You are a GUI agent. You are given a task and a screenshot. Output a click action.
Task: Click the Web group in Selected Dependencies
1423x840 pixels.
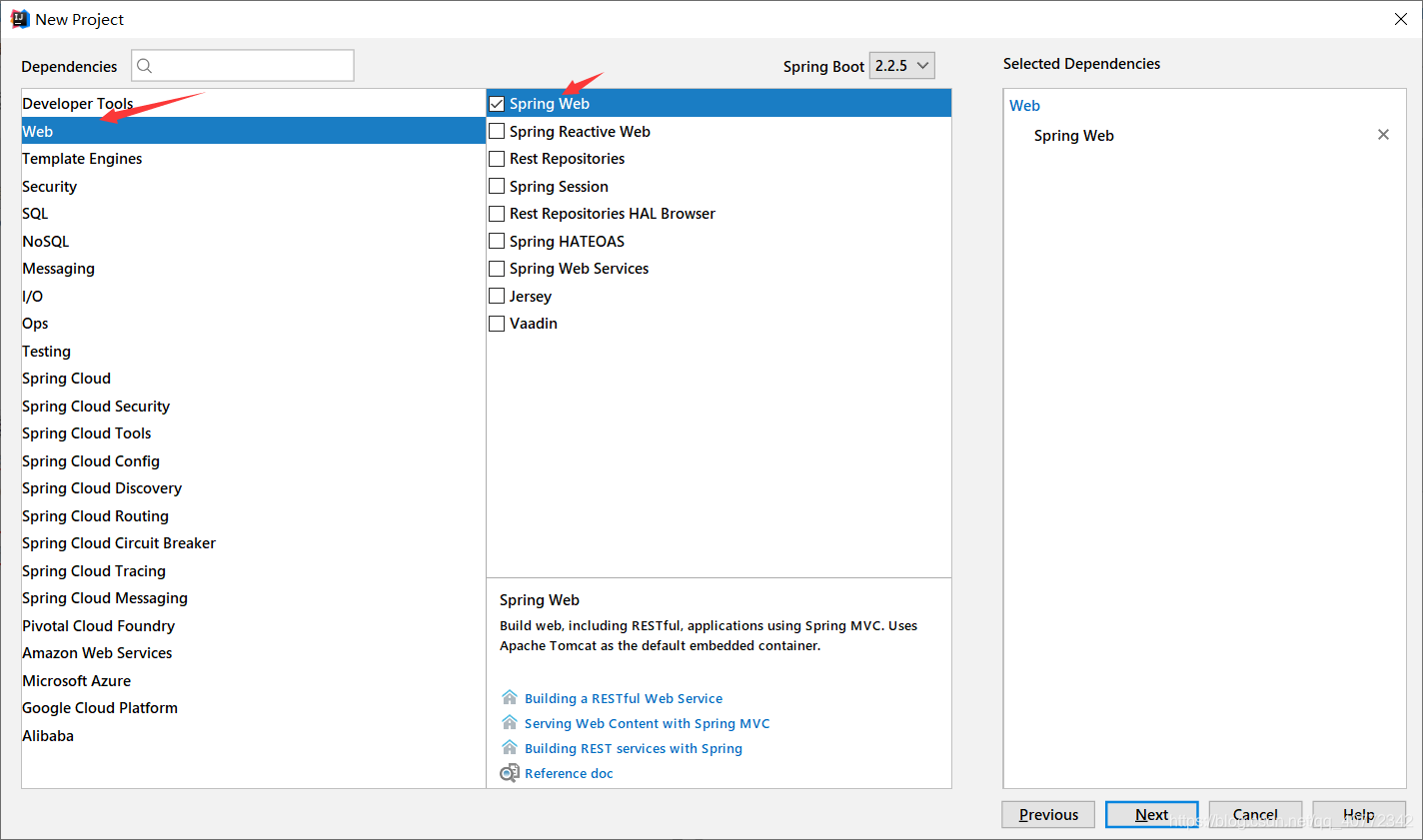1024,105
